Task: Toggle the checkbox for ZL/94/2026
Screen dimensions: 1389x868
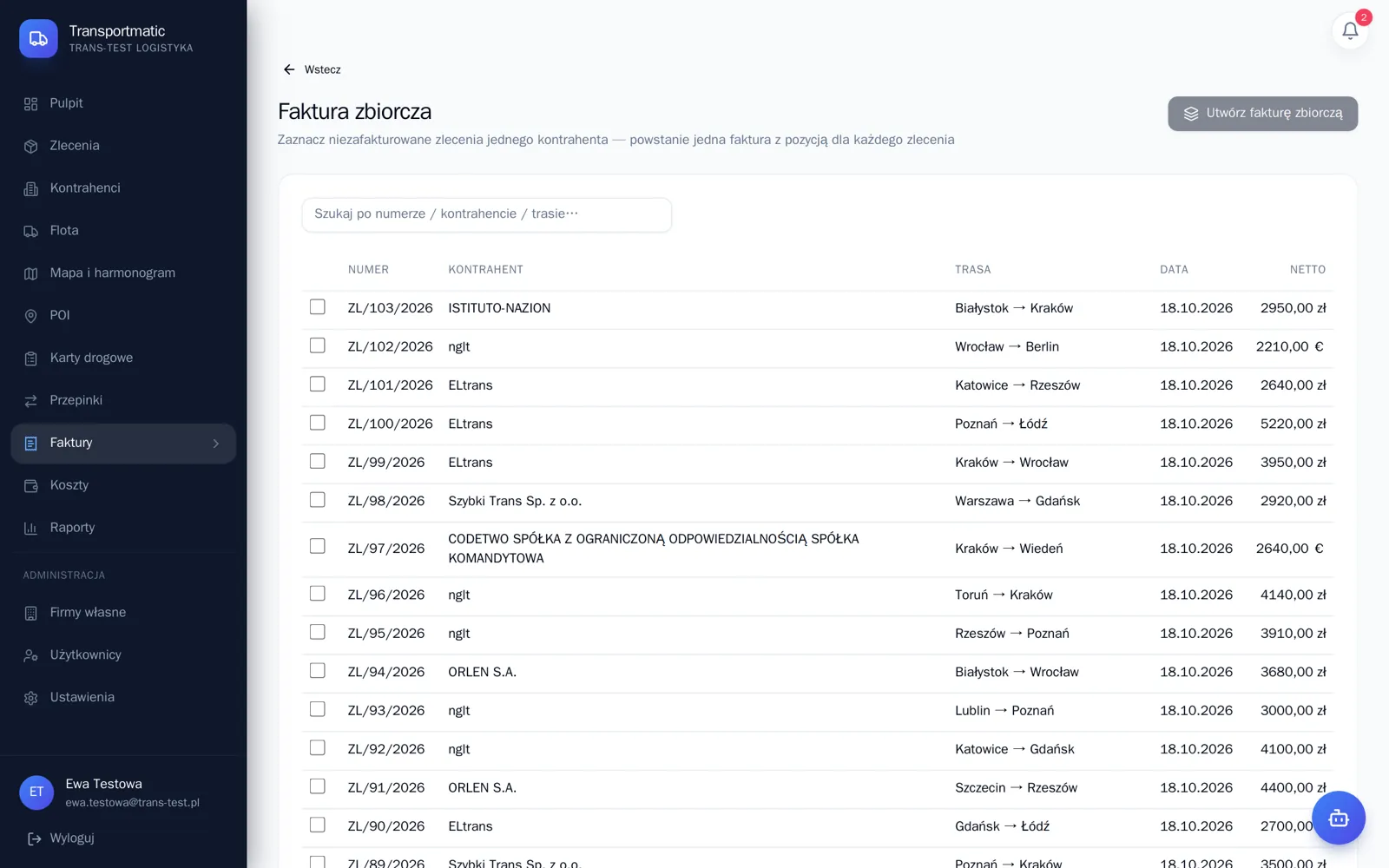Action: coord(318,671)
